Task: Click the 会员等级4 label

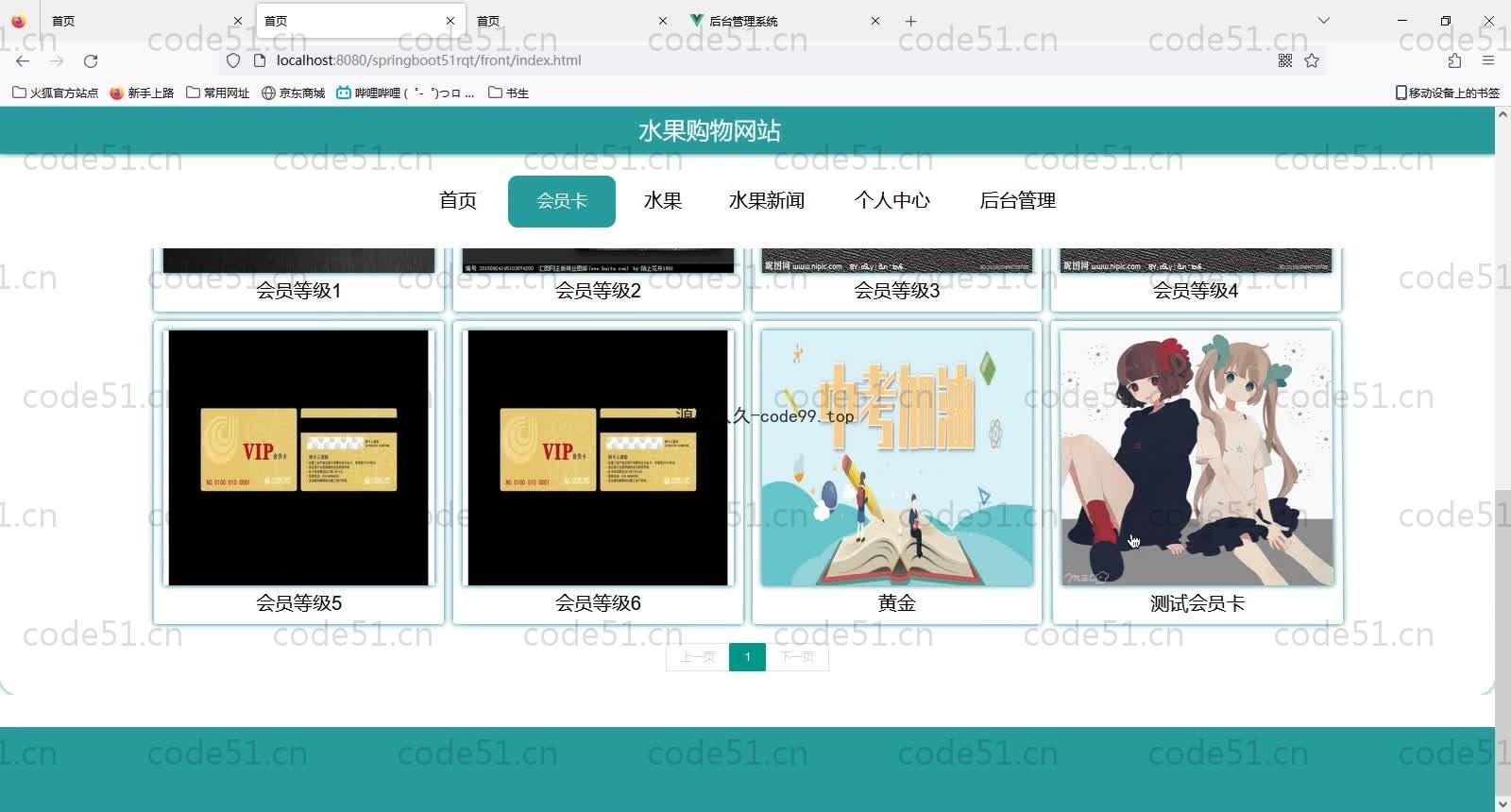Action: (1196, 291)
